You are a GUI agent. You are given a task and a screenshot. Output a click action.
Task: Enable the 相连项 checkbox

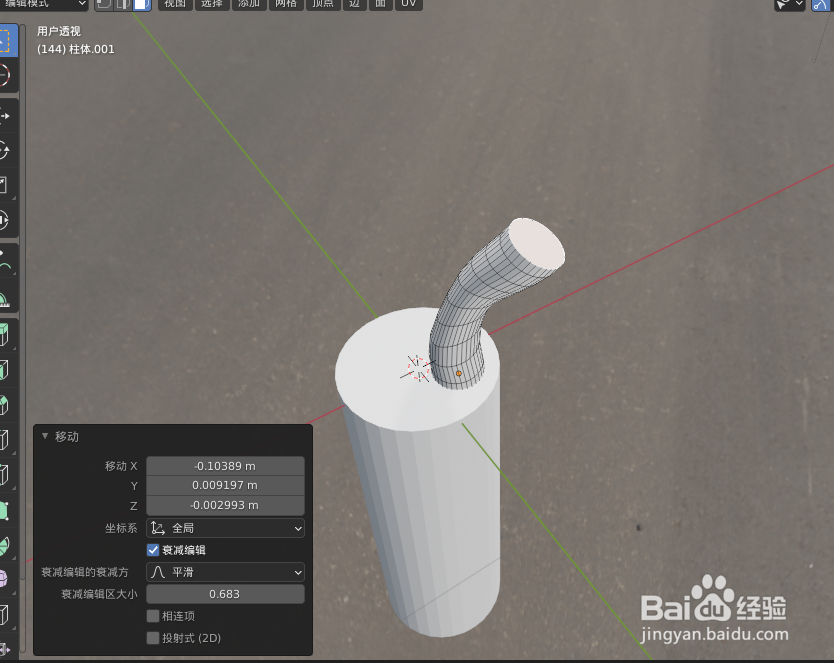(x=153, y=615)
